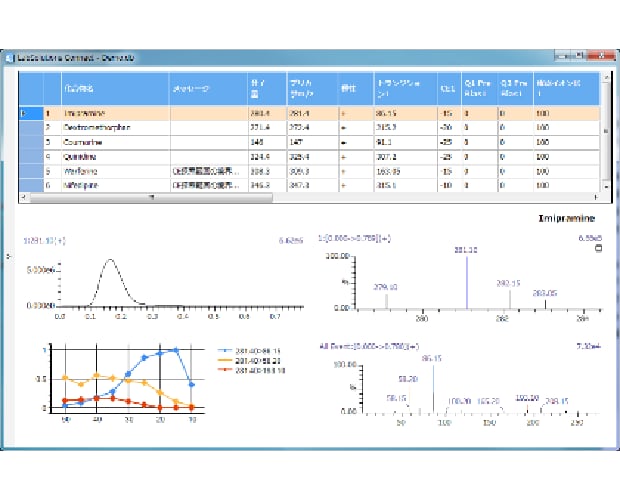The height and width of the screenshot is (500, 620).
Task: Expand the side panel arrow left of the chromatogram
Action: (9, 257)
